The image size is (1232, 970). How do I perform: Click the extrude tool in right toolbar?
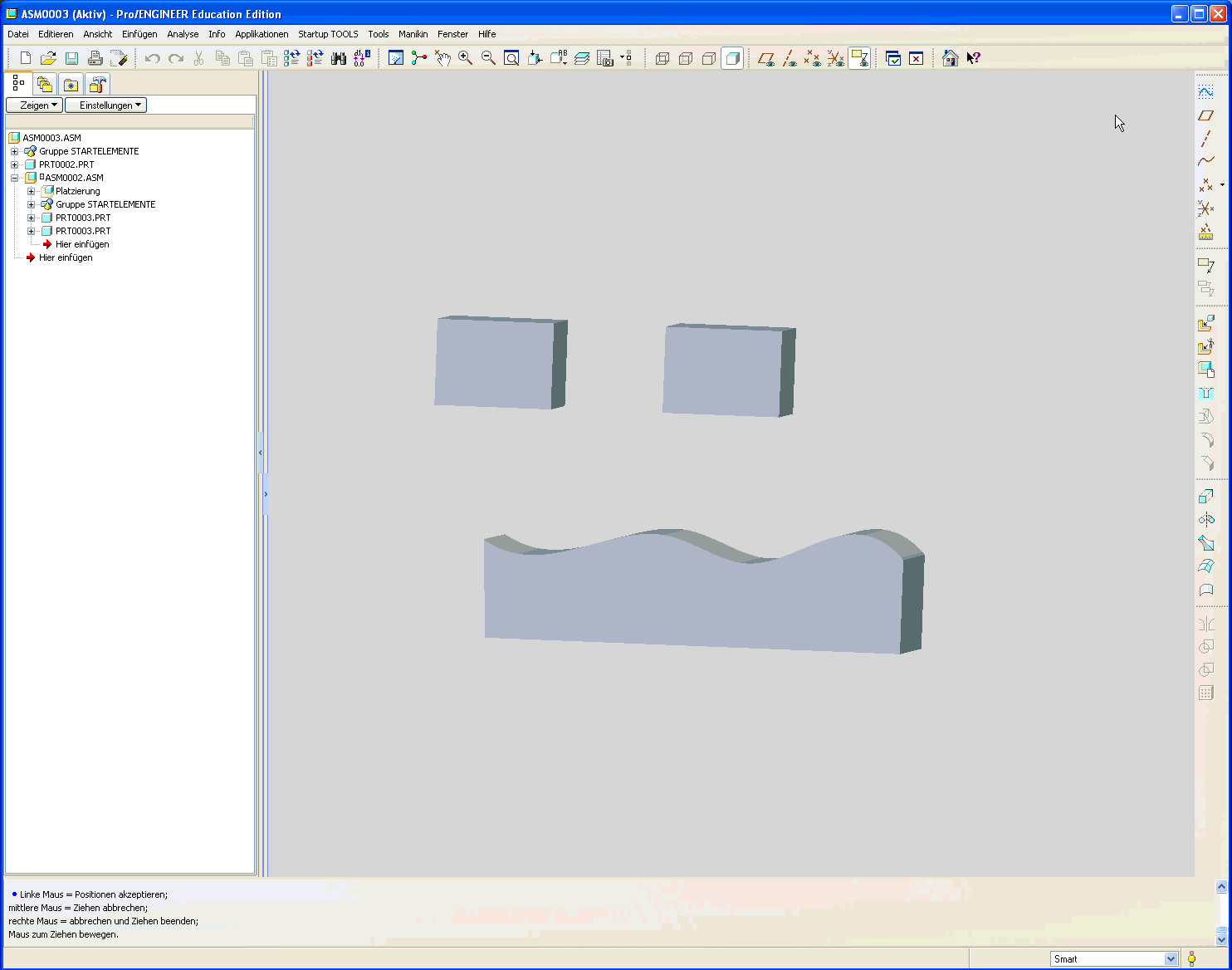[1205, 497]
